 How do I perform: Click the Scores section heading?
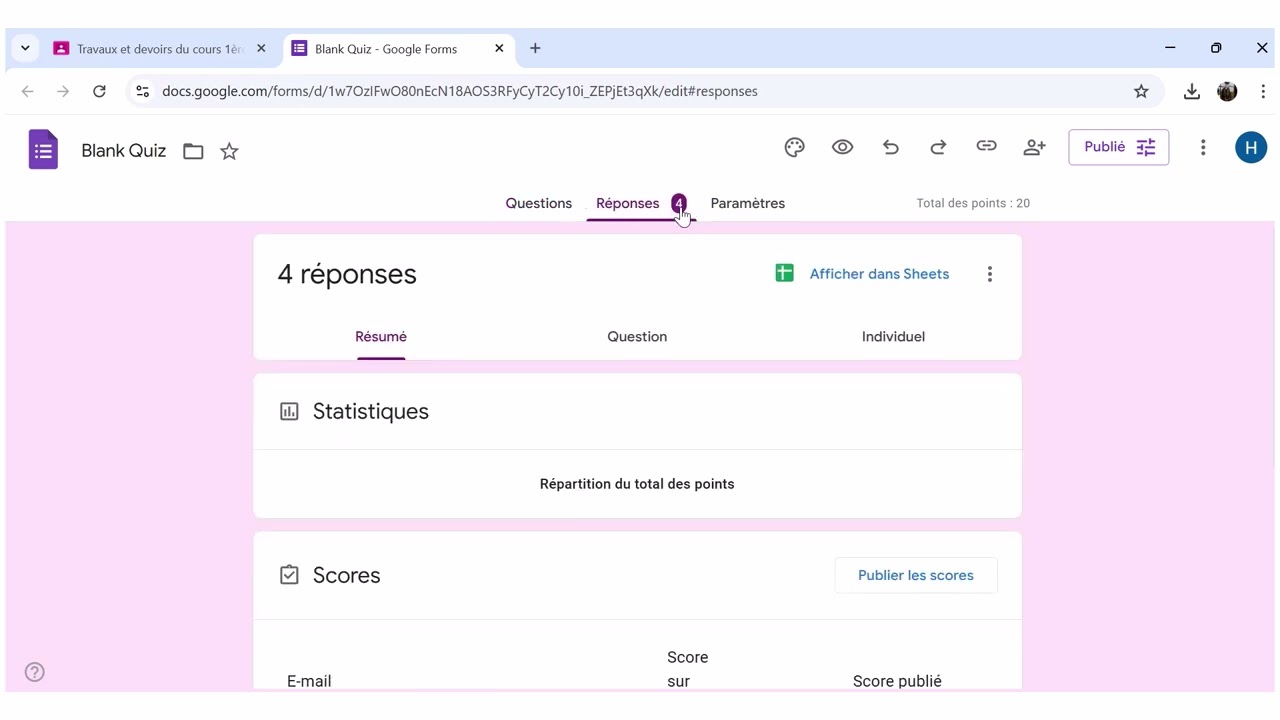pyautogui.click(x=347, y=575)
